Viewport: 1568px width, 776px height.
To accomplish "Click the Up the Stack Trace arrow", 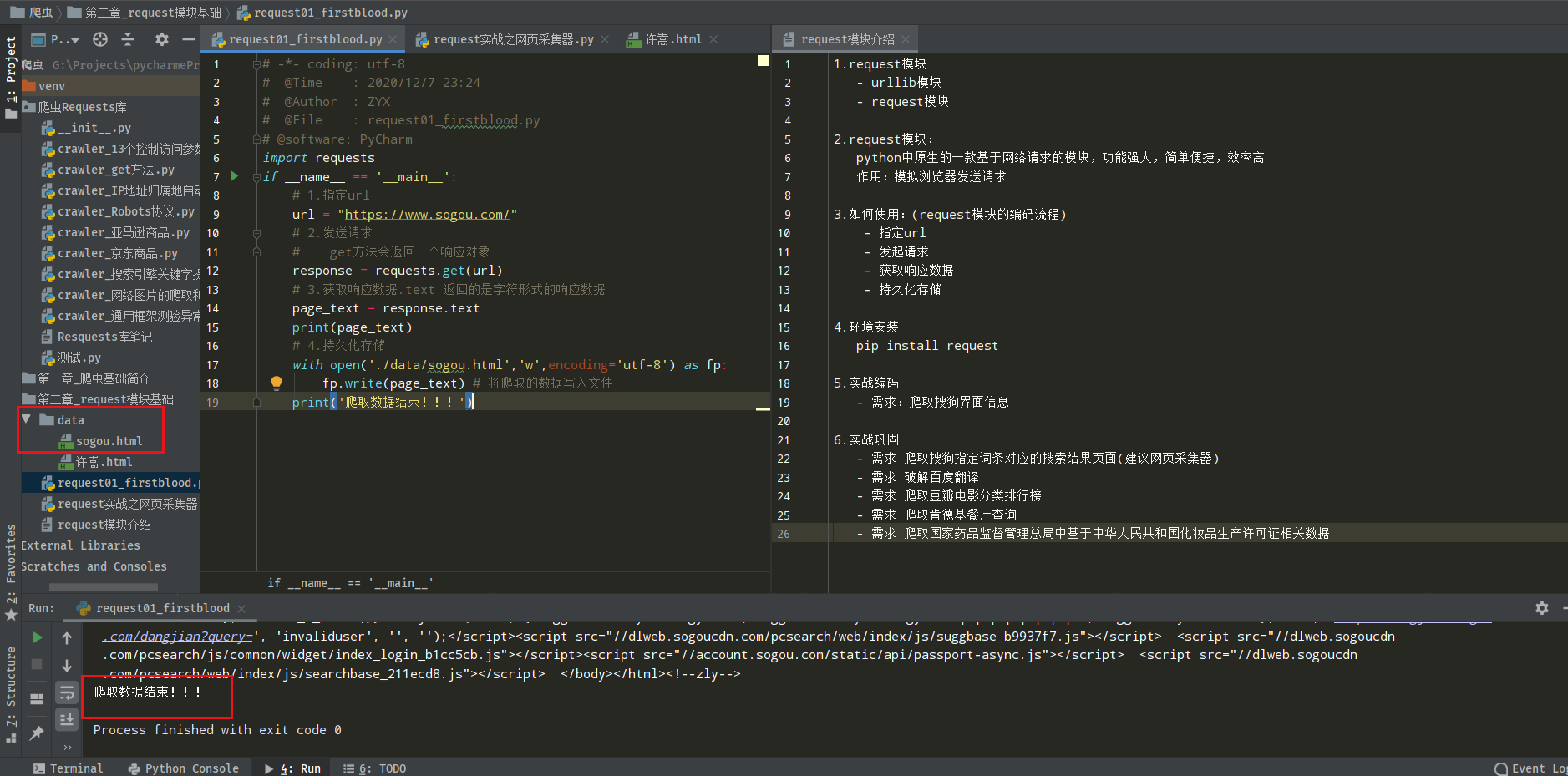I will coord(67,638).
